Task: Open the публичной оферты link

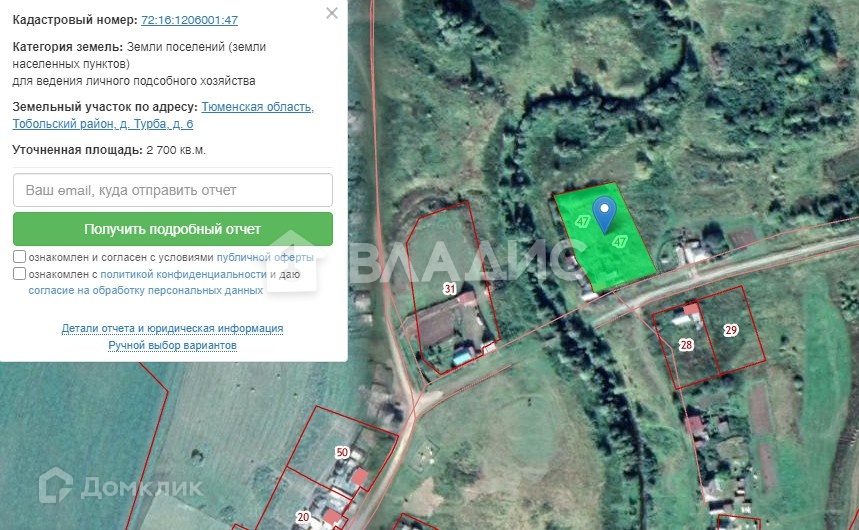Action: click(265, 257)
